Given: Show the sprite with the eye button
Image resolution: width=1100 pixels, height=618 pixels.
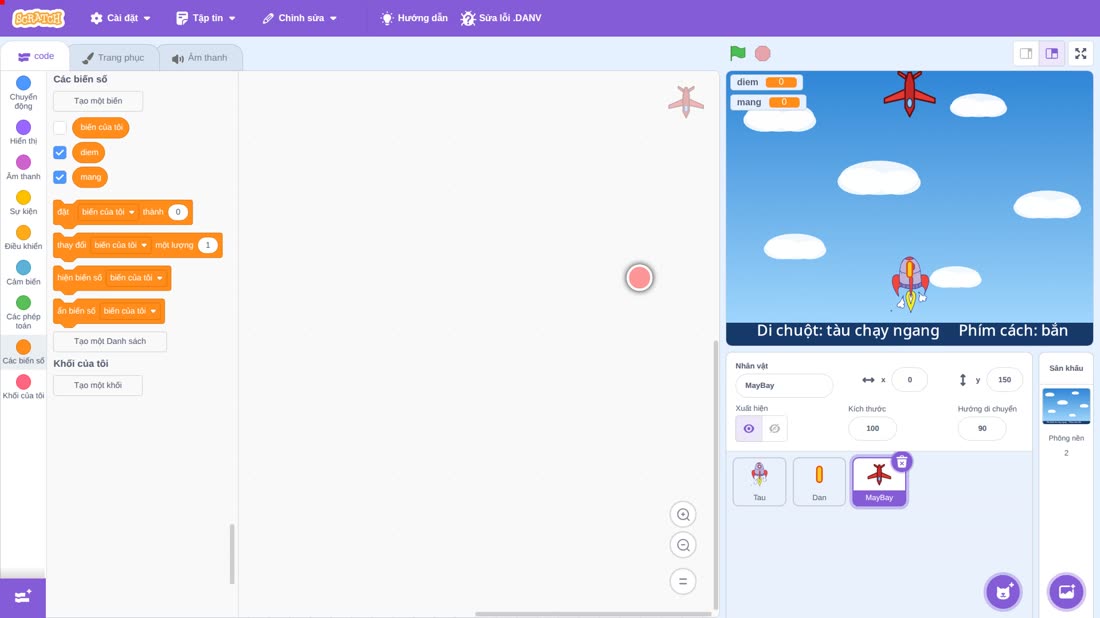Looking at the screenshot, I should (749, 429).
